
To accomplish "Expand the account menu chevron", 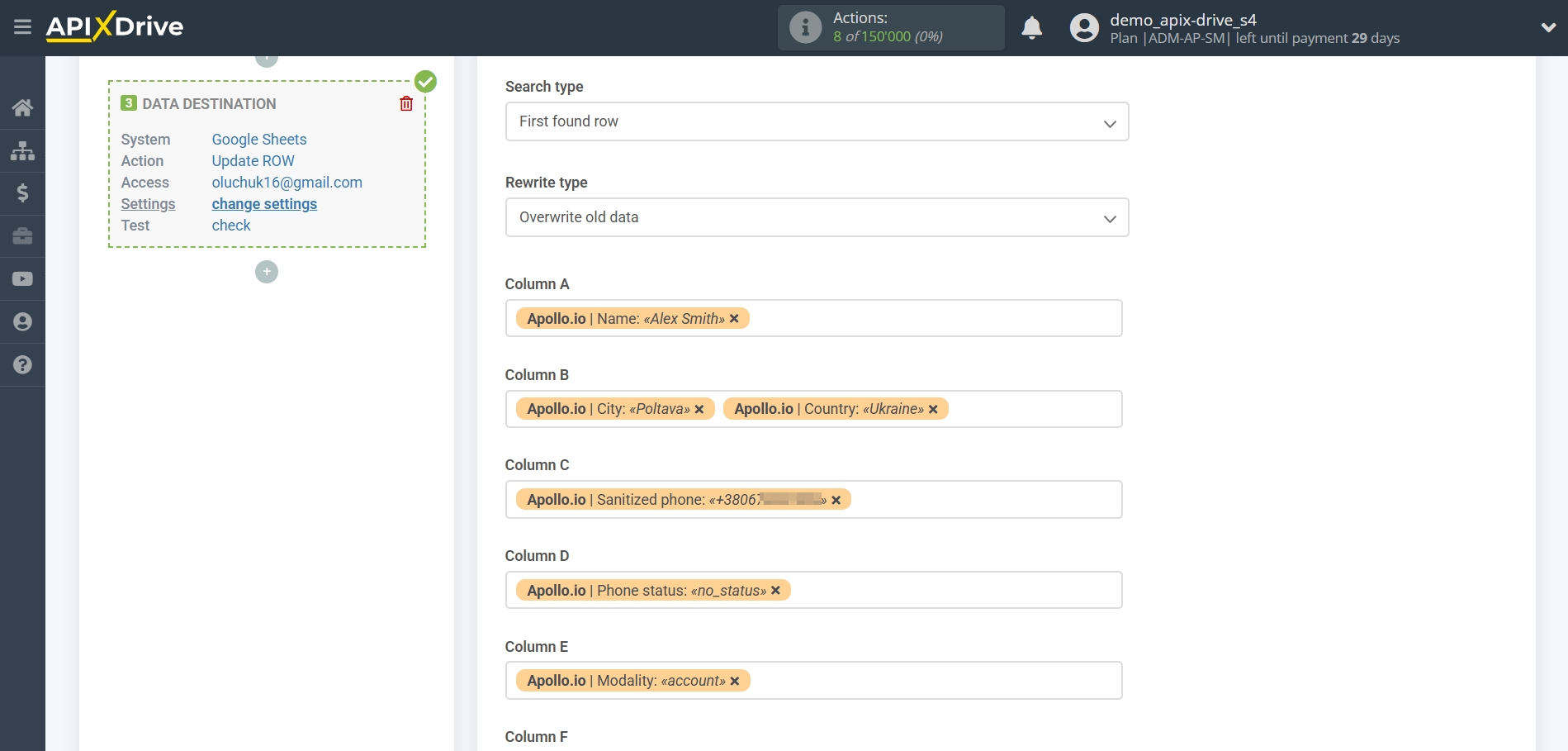I will click(x=1548, y=27).
